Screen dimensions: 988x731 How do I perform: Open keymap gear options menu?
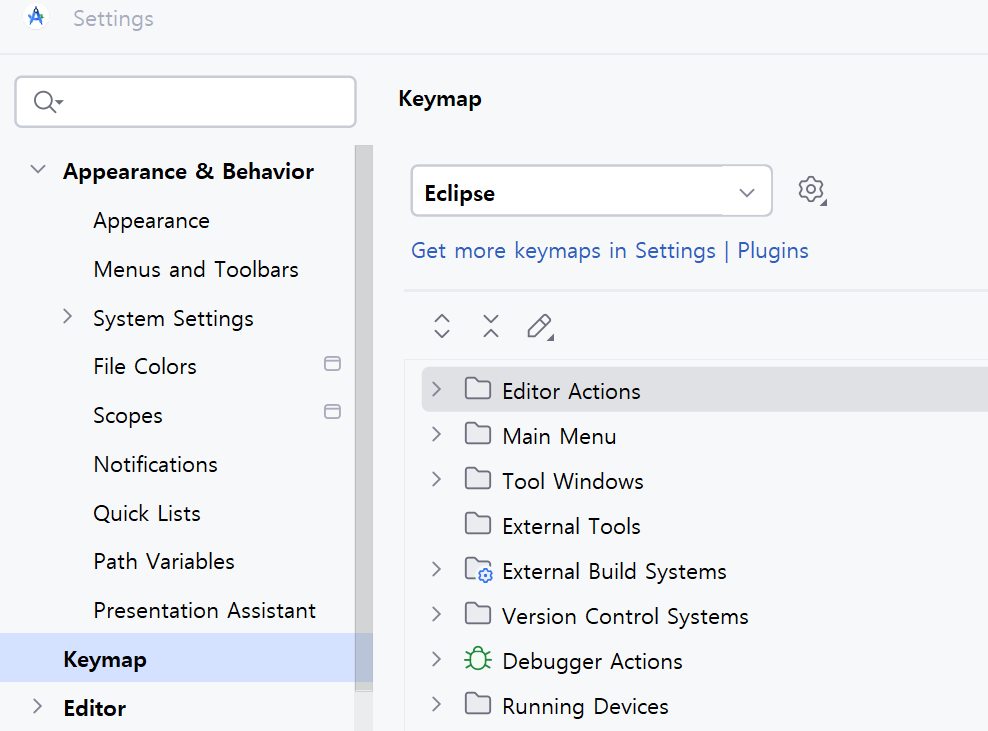(x=812, y=190)
